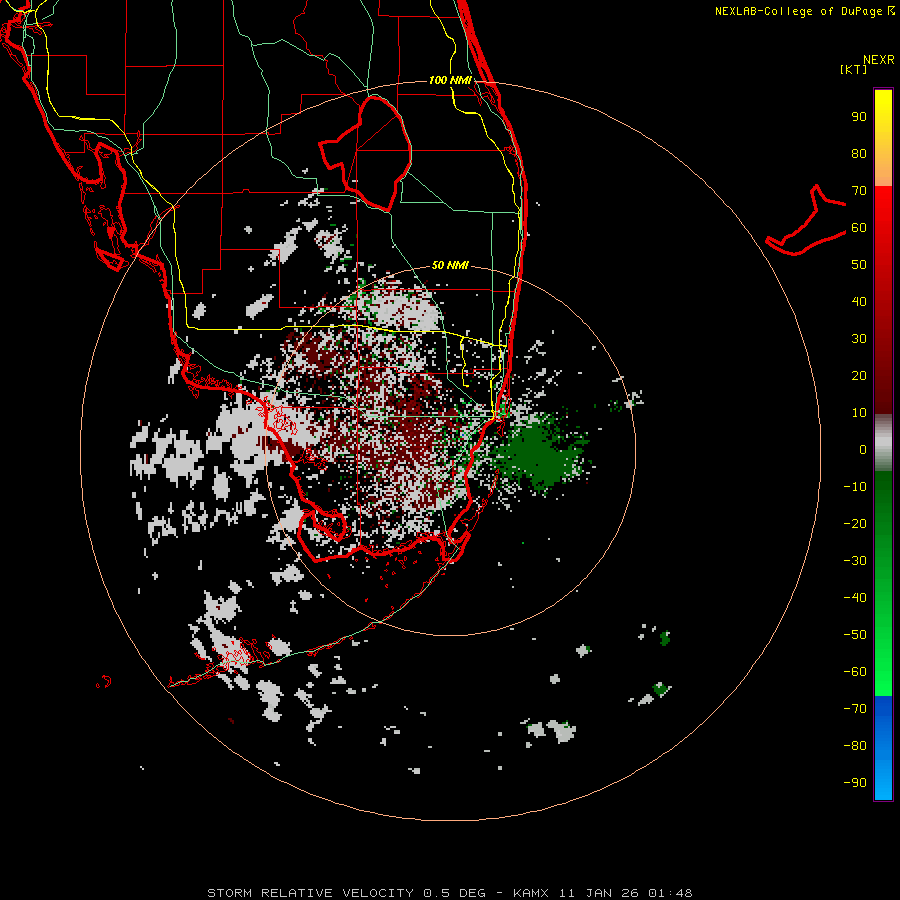Click the -50 value on velocity scale
900x900 pixels.
click(x=855, y=635)
